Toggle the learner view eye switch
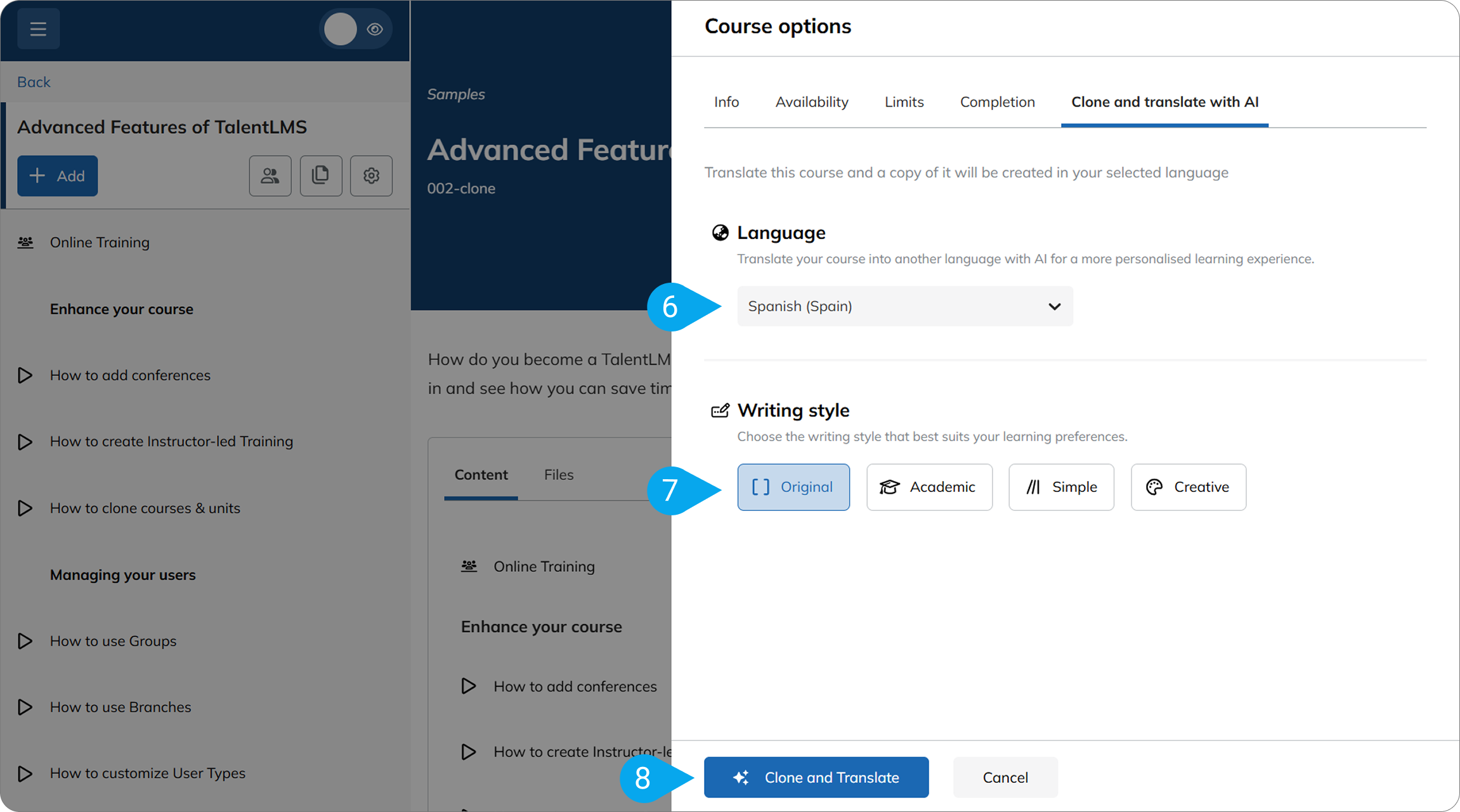This screenshot has height=812, width=1460. click(355, 29)
